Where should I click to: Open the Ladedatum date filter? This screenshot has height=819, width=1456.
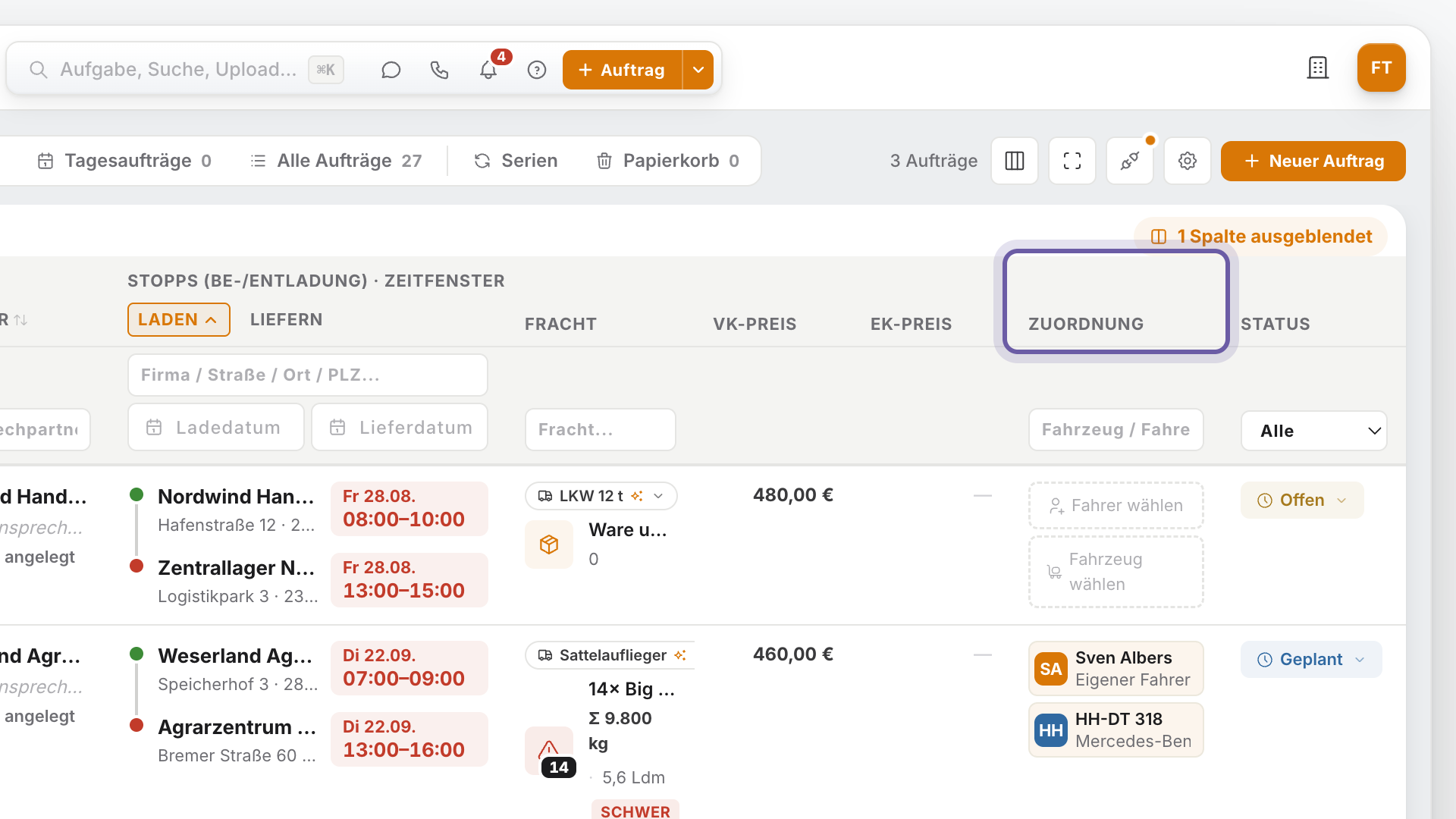[x=216, y=428]
